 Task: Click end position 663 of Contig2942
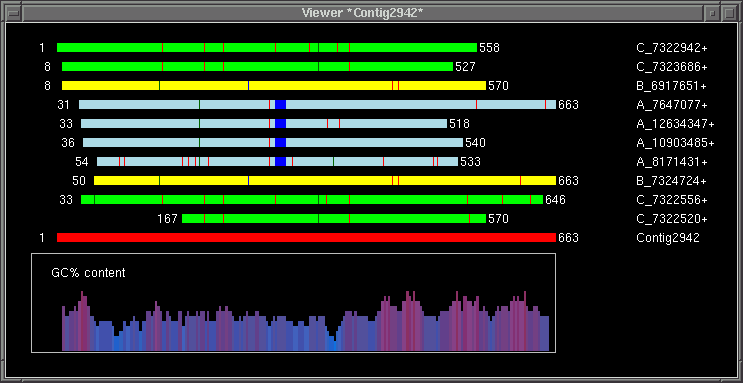(568, 237)
